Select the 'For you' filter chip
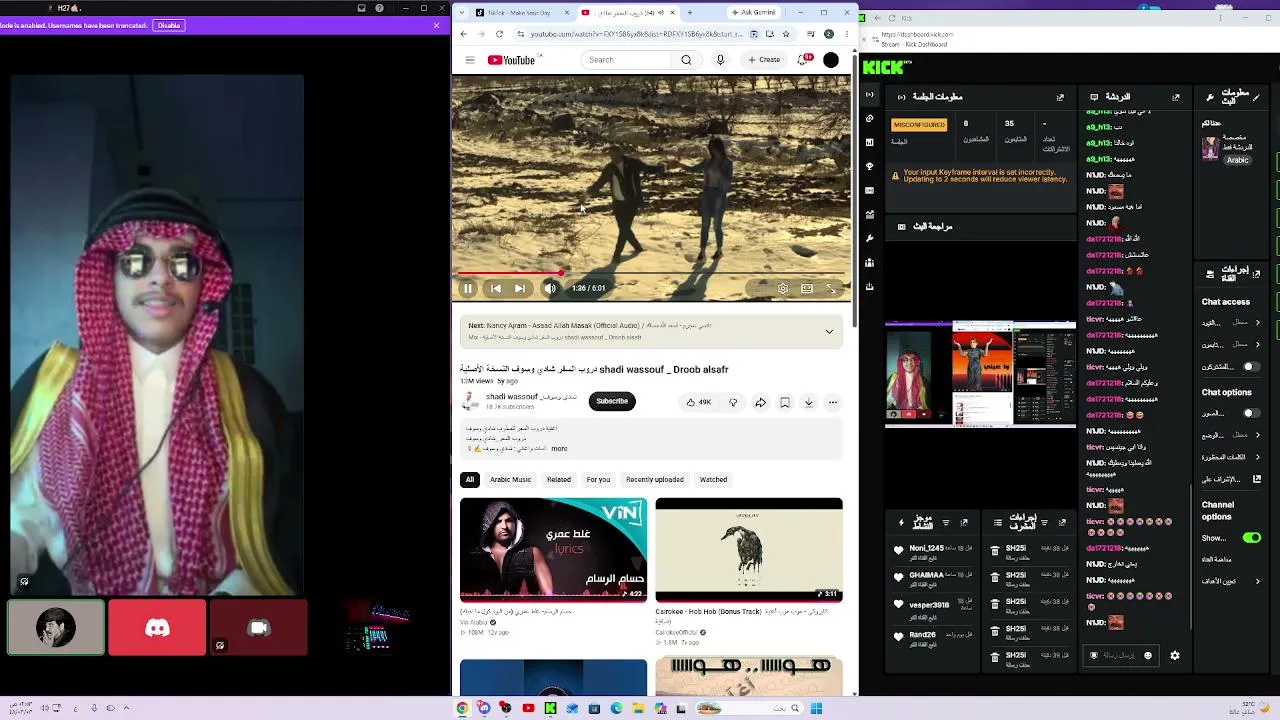This screenshot has width=1280, height=720. click(x=598, y=480)
